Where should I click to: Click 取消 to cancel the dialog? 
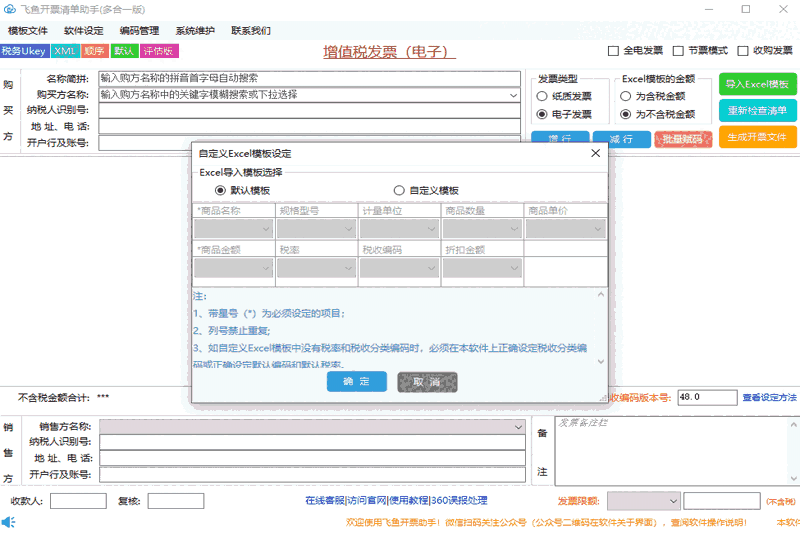[427, 382]
